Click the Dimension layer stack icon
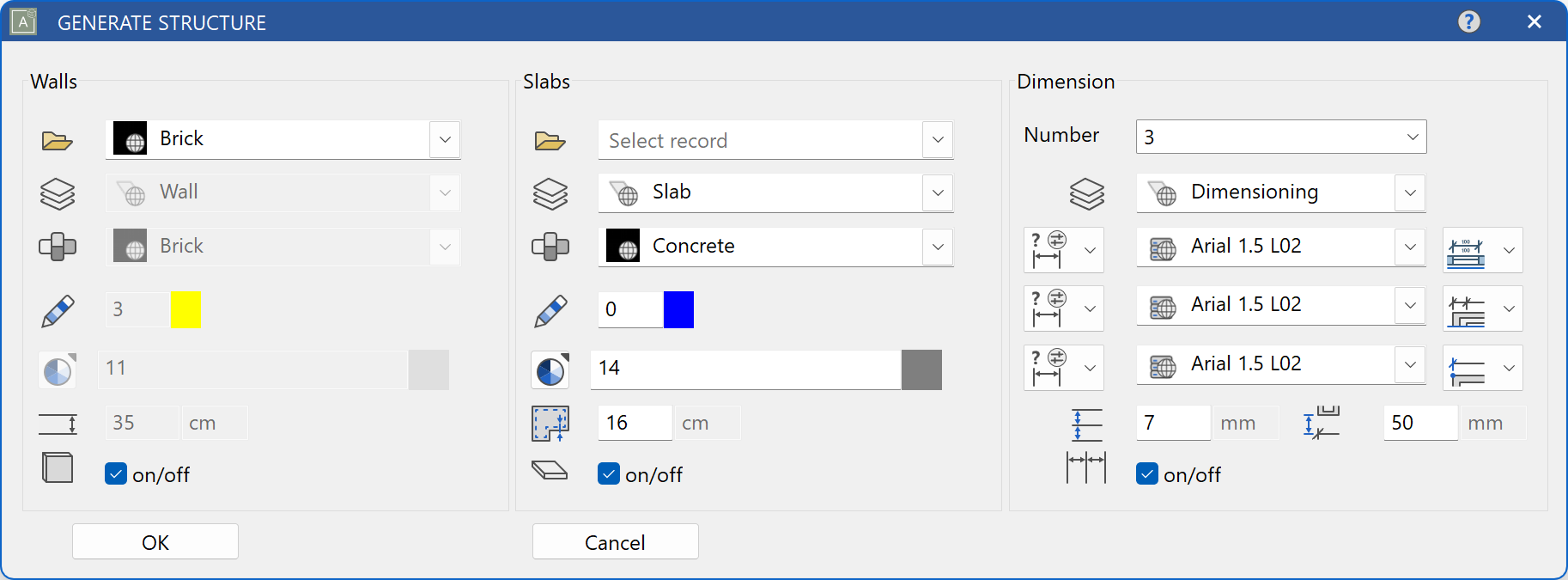1568x580 pixels. (1086, 194)
